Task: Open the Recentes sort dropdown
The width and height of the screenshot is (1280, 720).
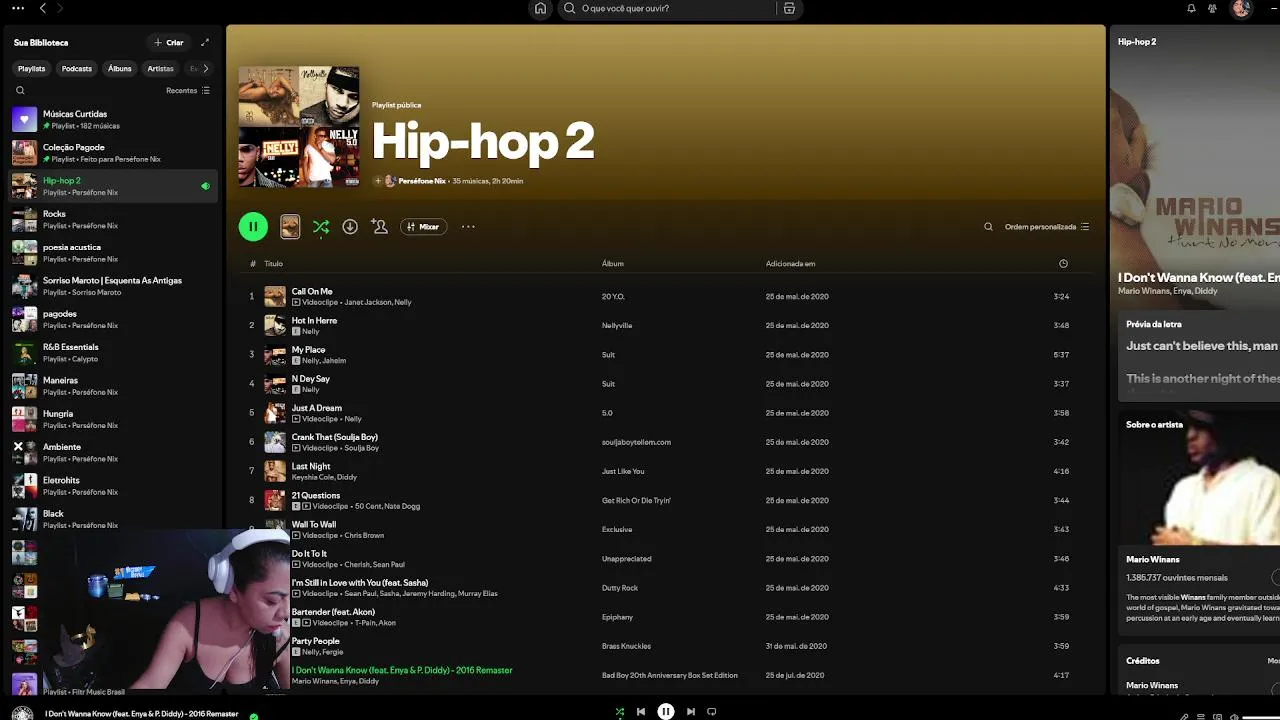Action: (188, 91)
